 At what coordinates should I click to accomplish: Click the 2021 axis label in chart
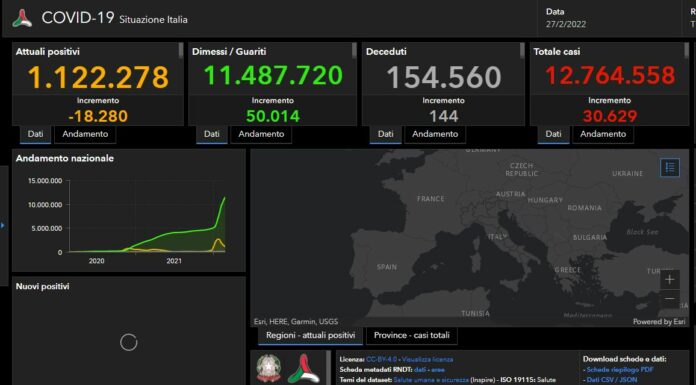click(174, 261)
